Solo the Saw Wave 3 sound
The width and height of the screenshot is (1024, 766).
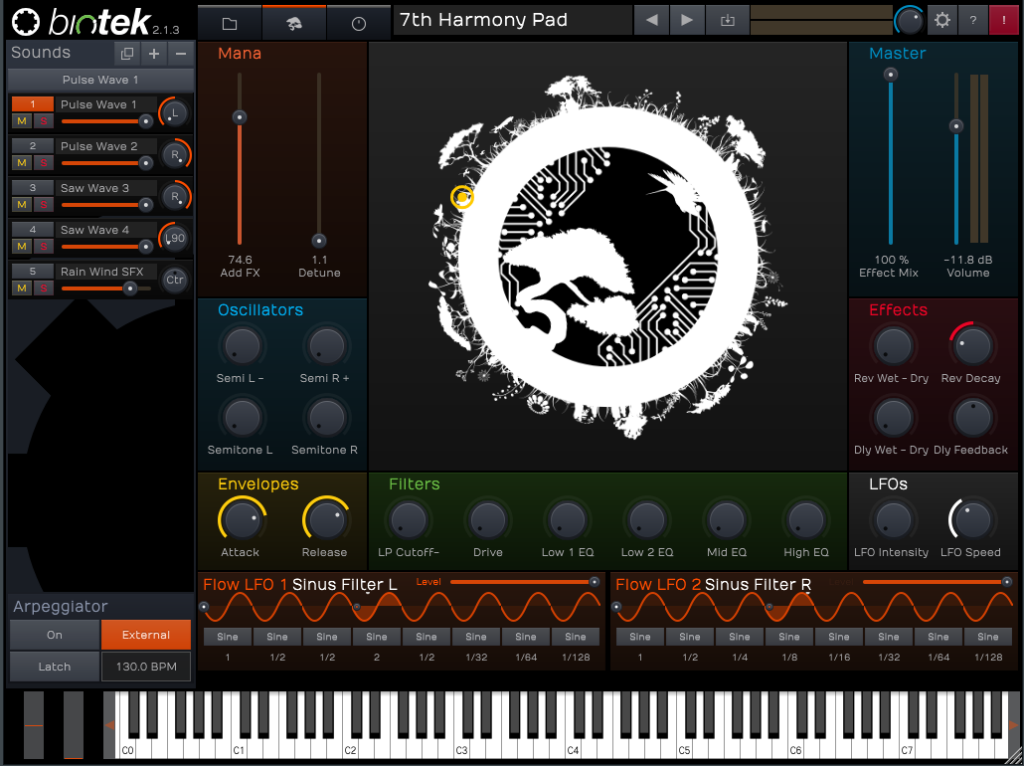pyautogui.click(x=43, y=205)
